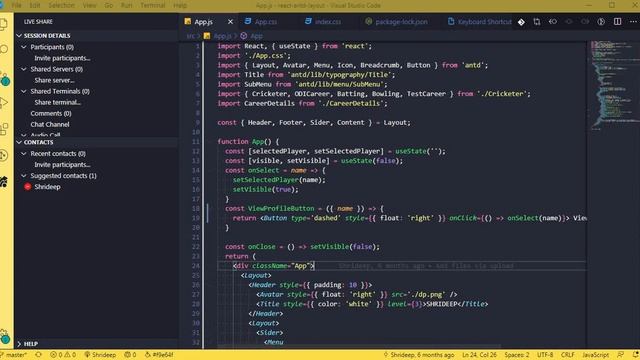Click Share terminal... link
Image resolution: width=640 pixels, height=360 pixels.
57,102
